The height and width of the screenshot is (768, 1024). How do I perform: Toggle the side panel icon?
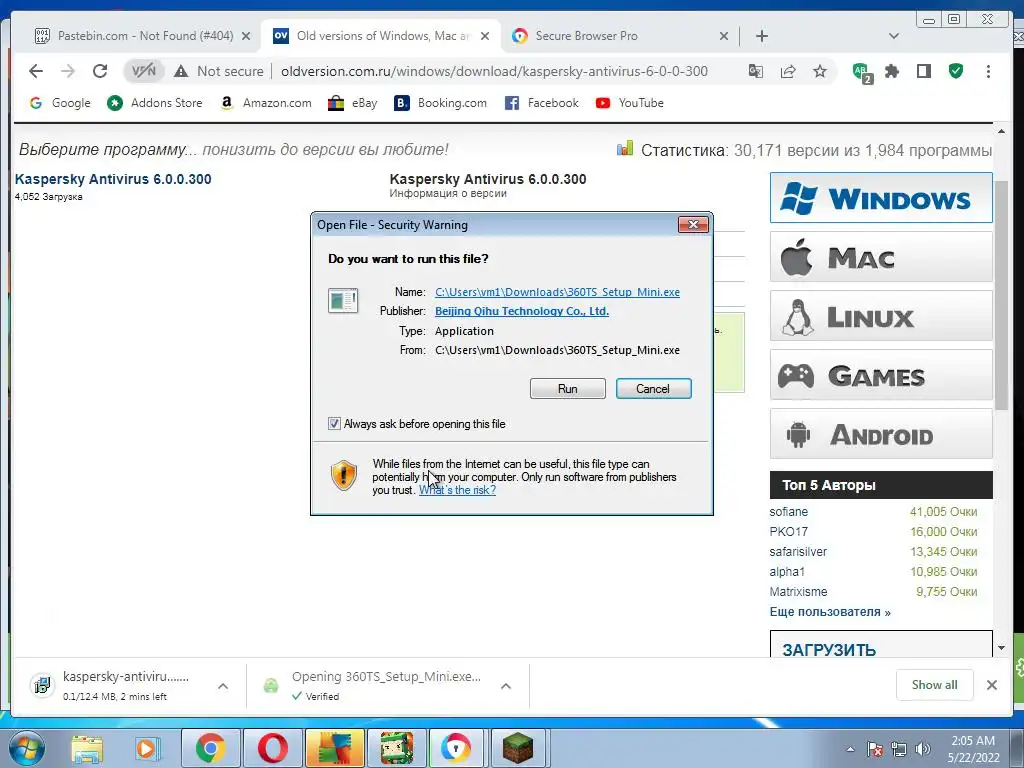pyautogui.click(x=924, y=71)
